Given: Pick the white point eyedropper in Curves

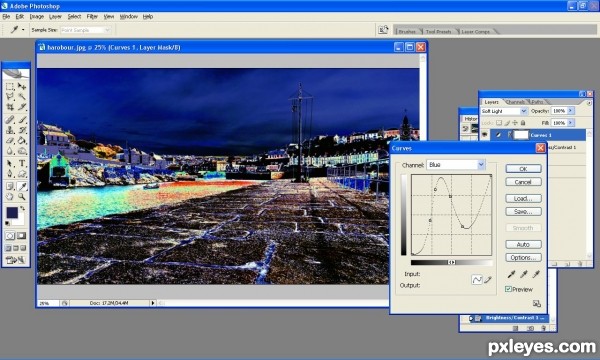Looking at the screenshot, I should (536, 274).
